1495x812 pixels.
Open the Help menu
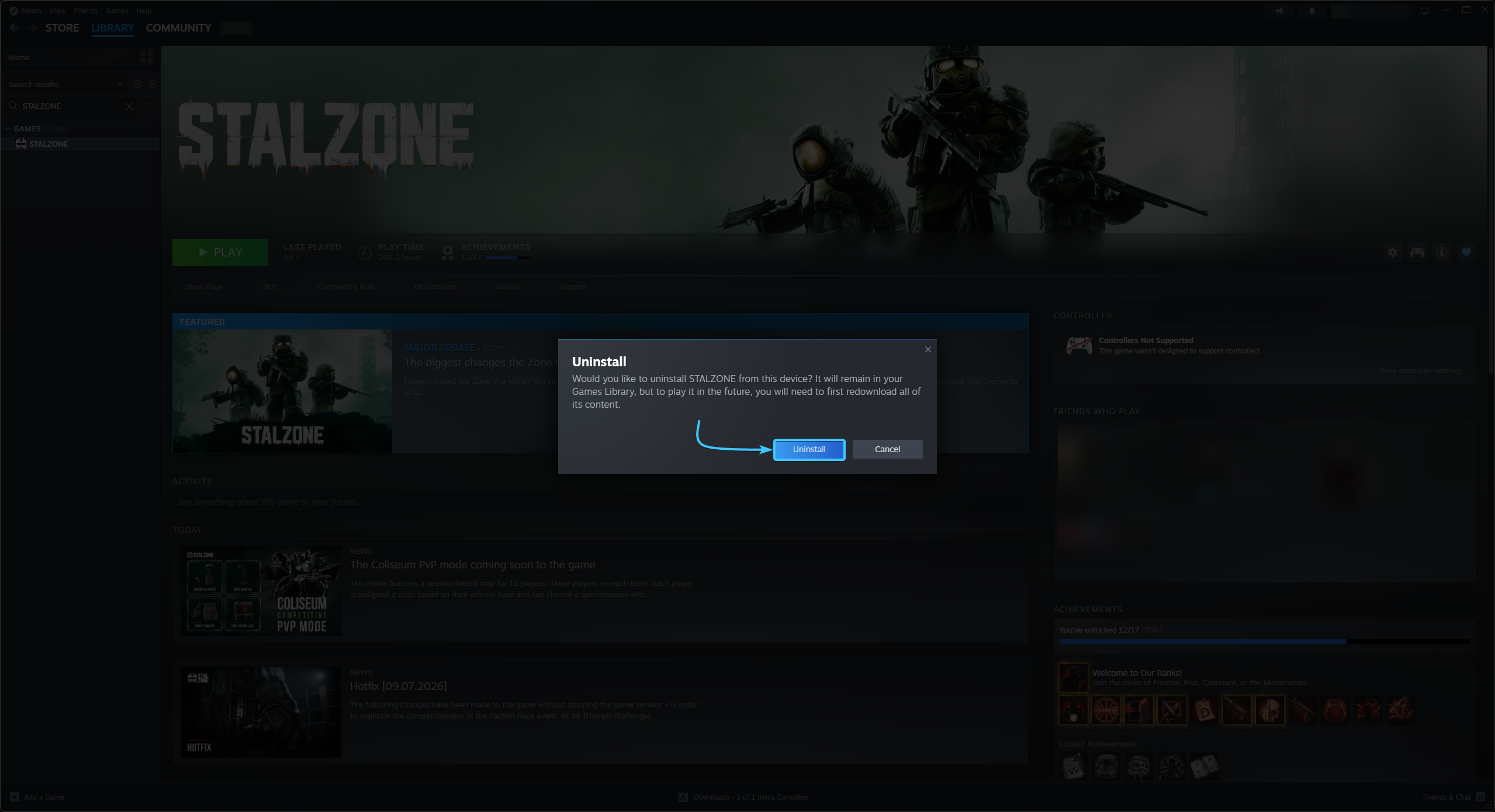tap(144, 11)
